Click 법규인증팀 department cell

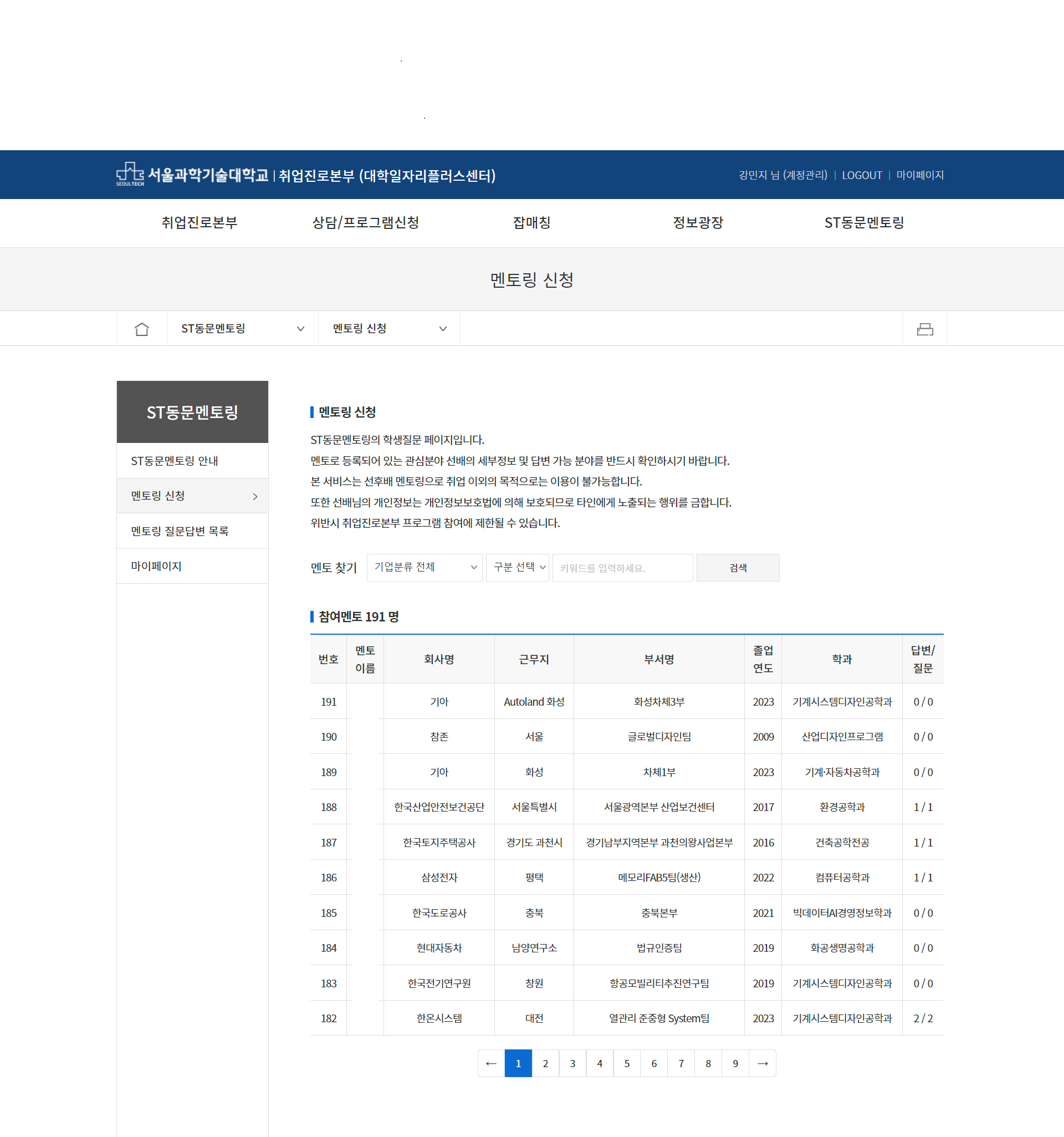[x=659, y=948]
